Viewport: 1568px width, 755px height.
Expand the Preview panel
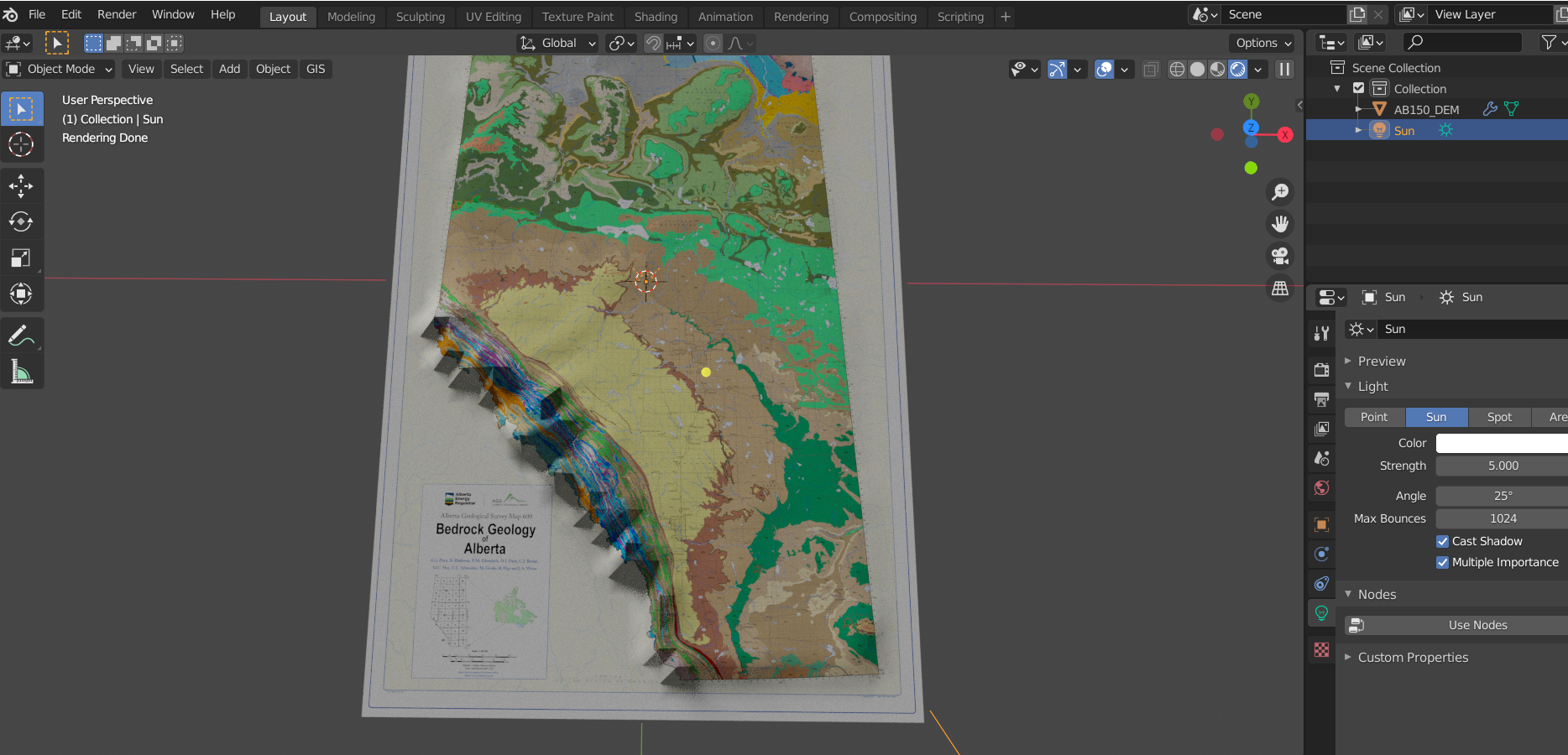1381,361
